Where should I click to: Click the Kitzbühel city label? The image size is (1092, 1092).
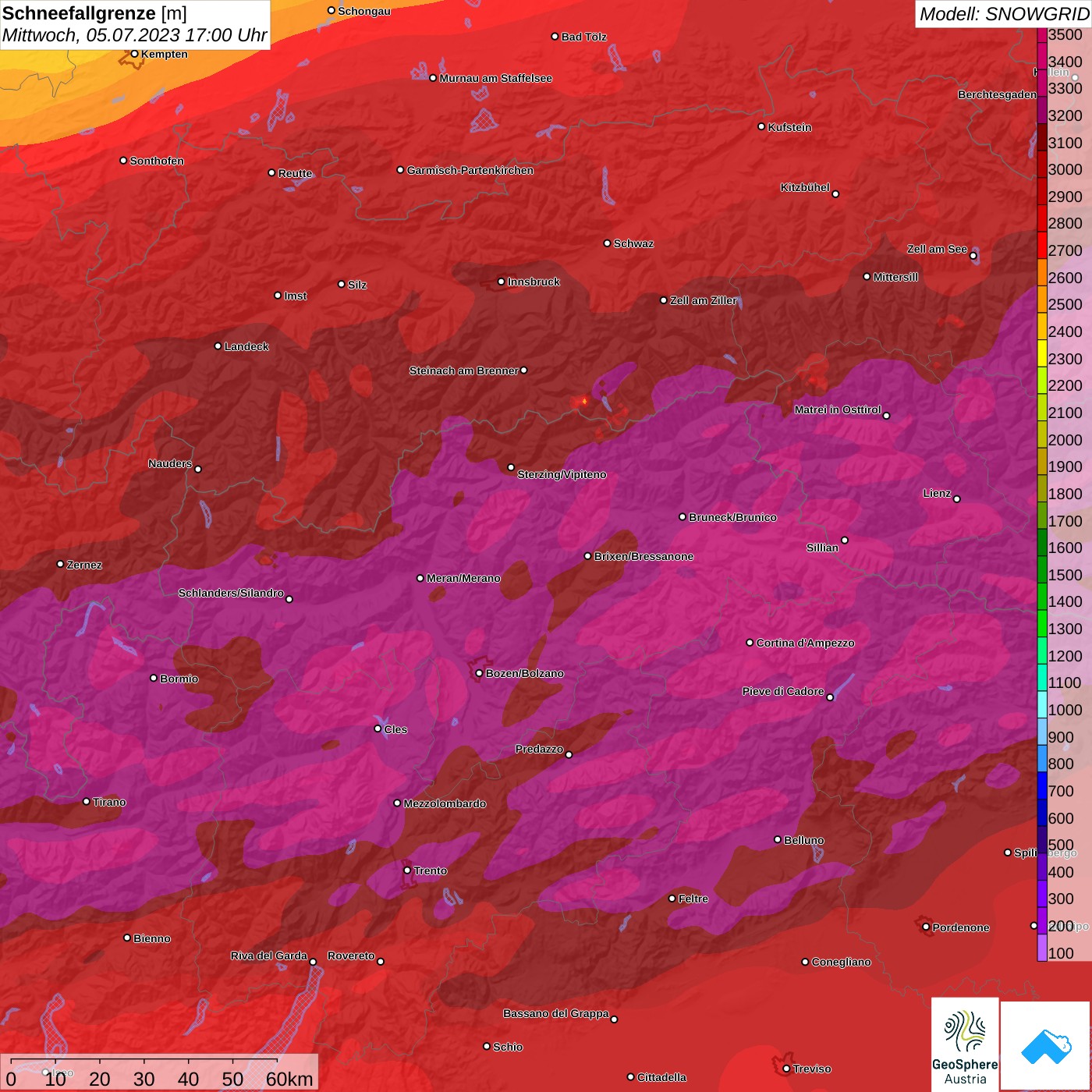click(x=805, y=187)
